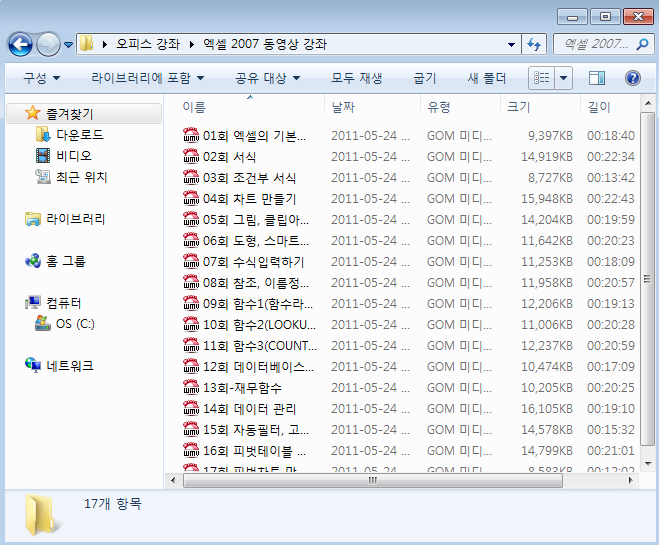Viewport: 659px width, 545px height.
Task: Open the address bar history dropdown
Action: point(511,44)
